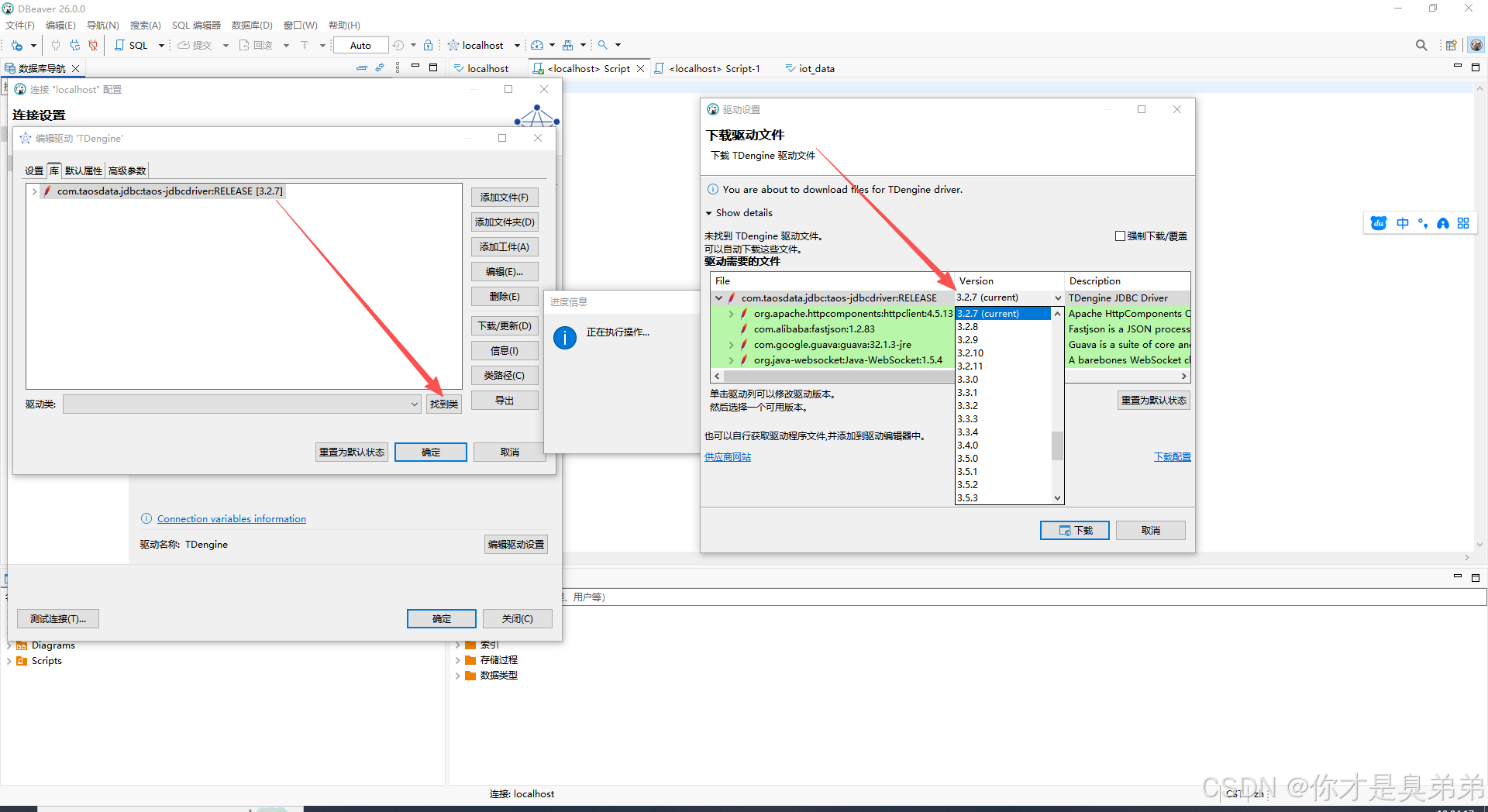Click collapse-all icon in database navigator header
Screen dimensions: 1488x812
point(361,68)
